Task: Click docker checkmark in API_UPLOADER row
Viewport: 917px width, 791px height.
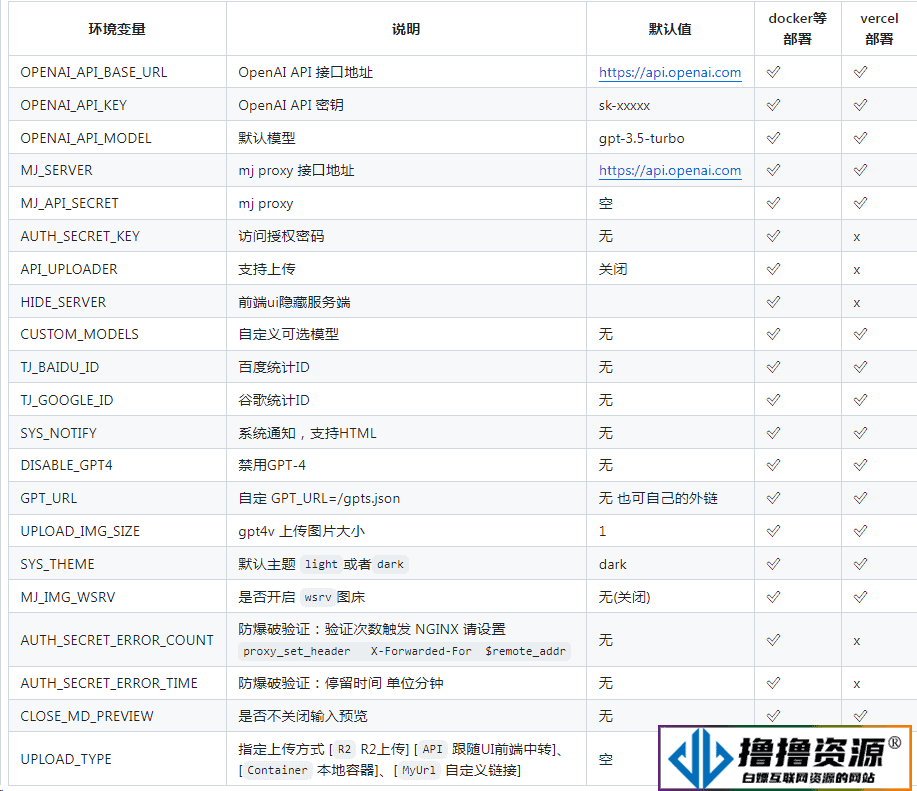Action: [773, 269]
